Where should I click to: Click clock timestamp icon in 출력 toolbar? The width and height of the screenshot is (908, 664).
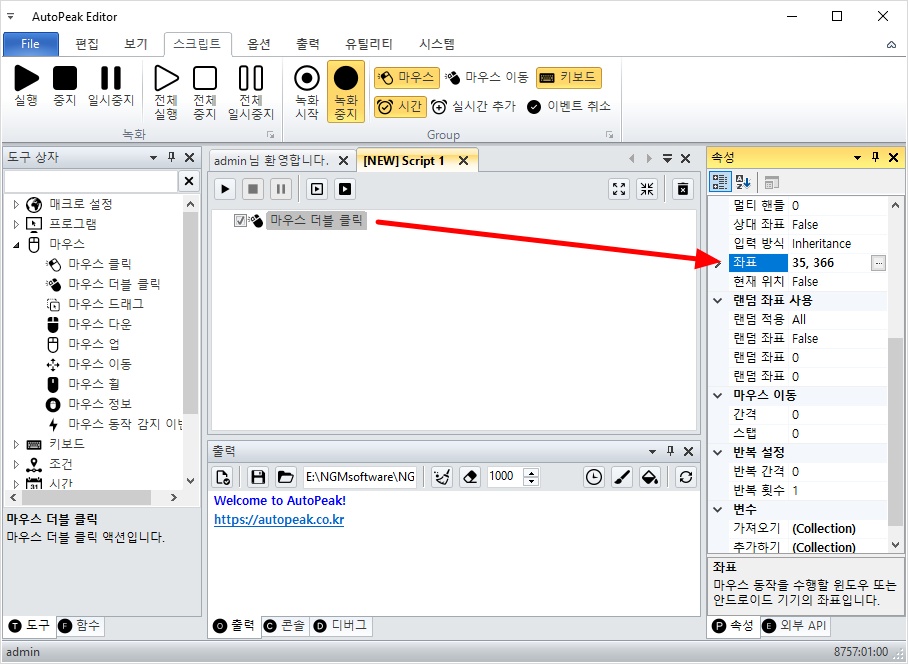pyautogui.click(x=594, y=477)
